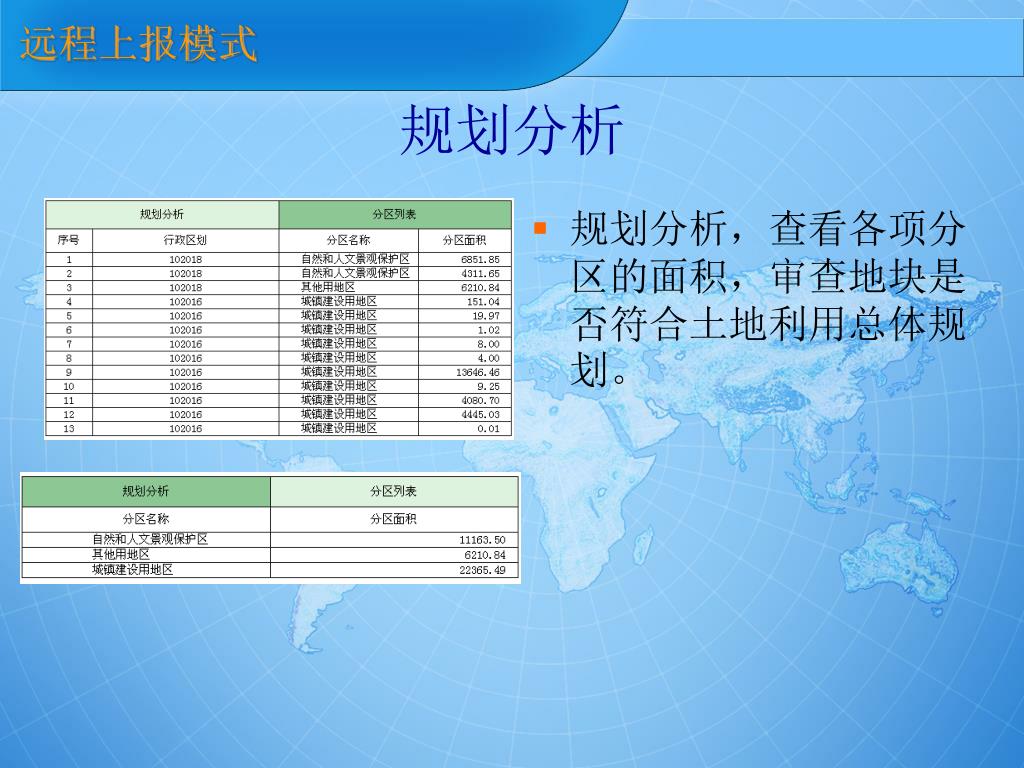Image resolution: width=1024 pixels, height=768 pixels.
Task: Click dark green 规划分析 header of lower table
Action: click(146, 491)
